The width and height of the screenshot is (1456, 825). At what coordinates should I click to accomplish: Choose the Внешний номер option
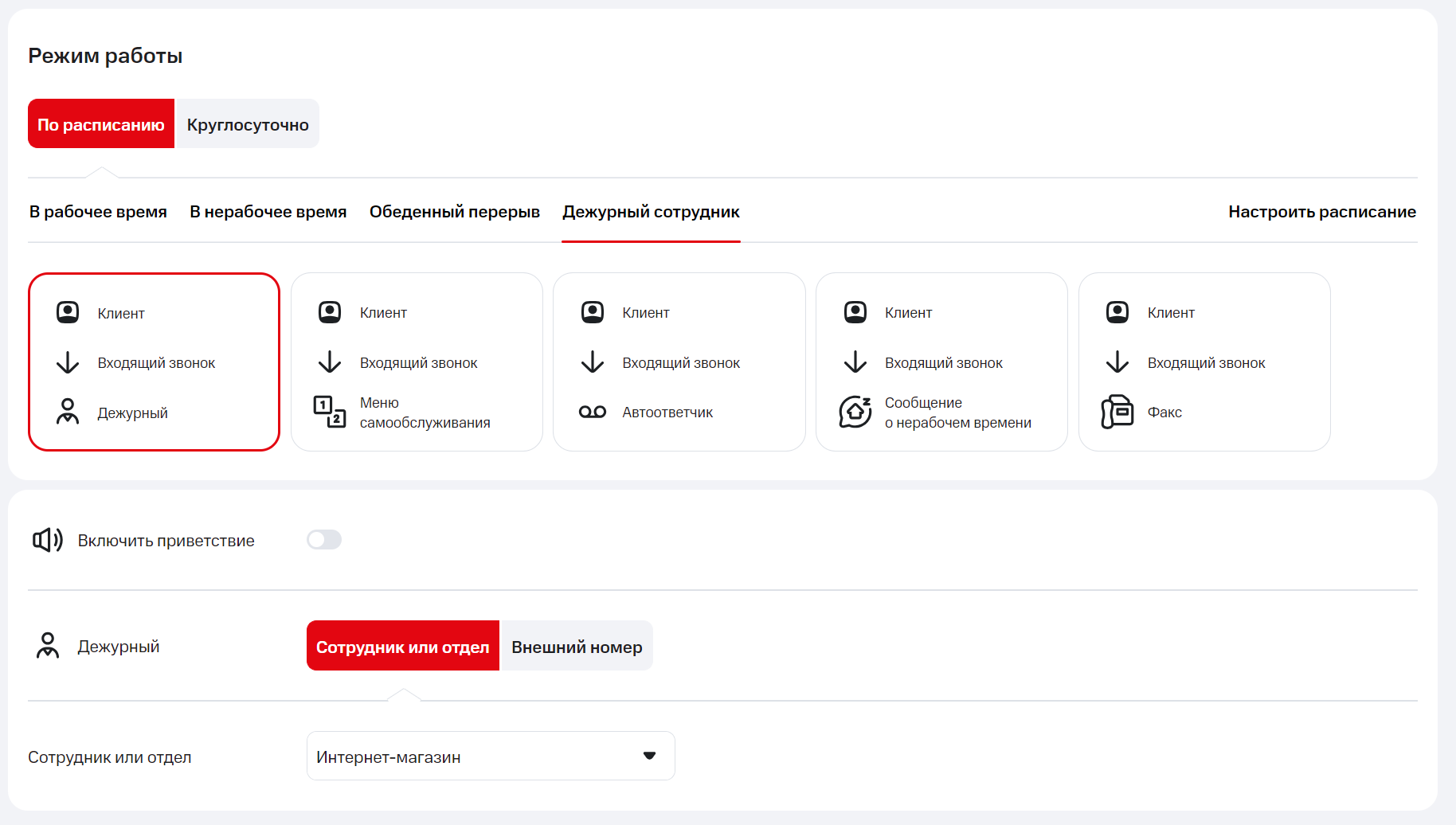pyautogui.click(x=576, y=647)
